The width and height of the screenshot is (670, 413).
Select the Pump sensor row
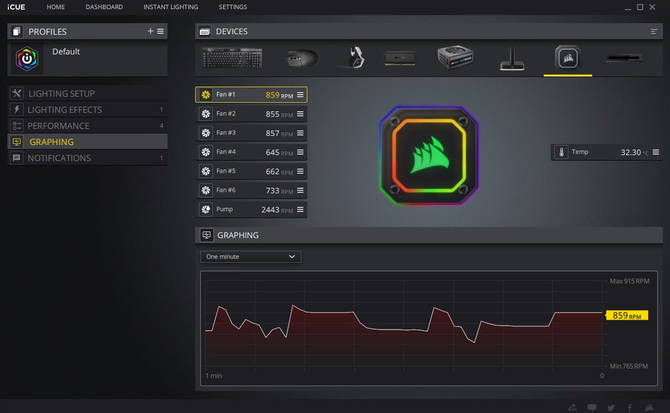(251, 210)
